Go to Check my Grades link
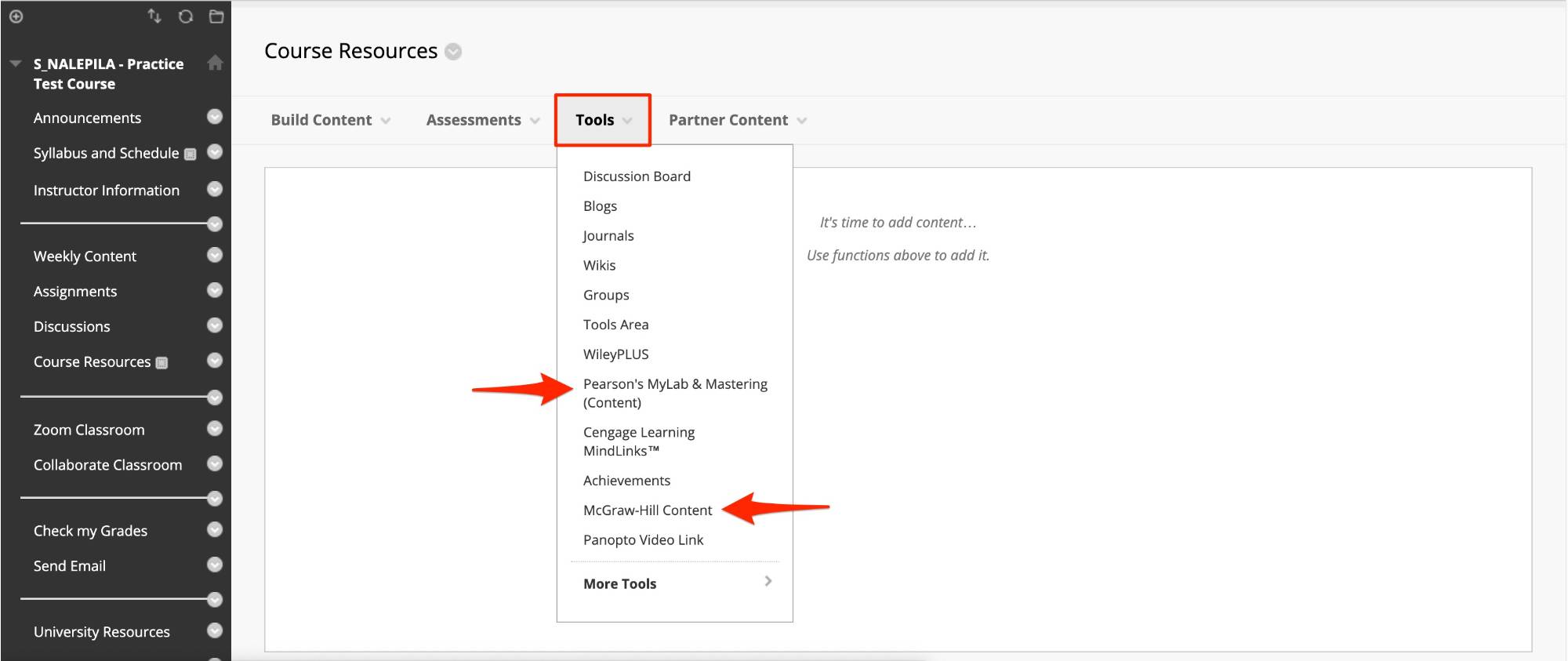1568x661 pixels. click(90, 531)
